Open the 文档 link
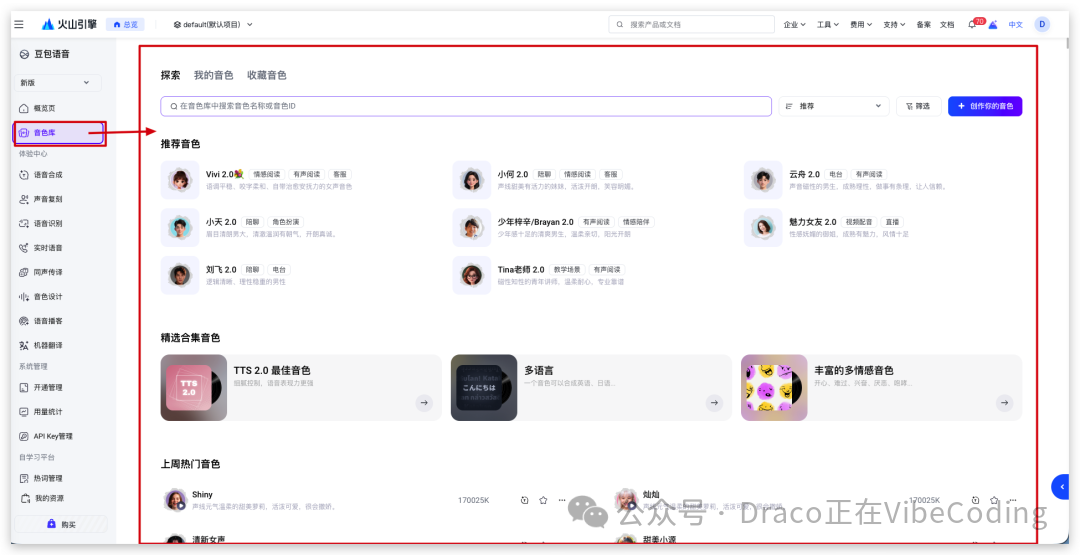Viewport: 1080px width, 555px height. (x=947, y=24)
